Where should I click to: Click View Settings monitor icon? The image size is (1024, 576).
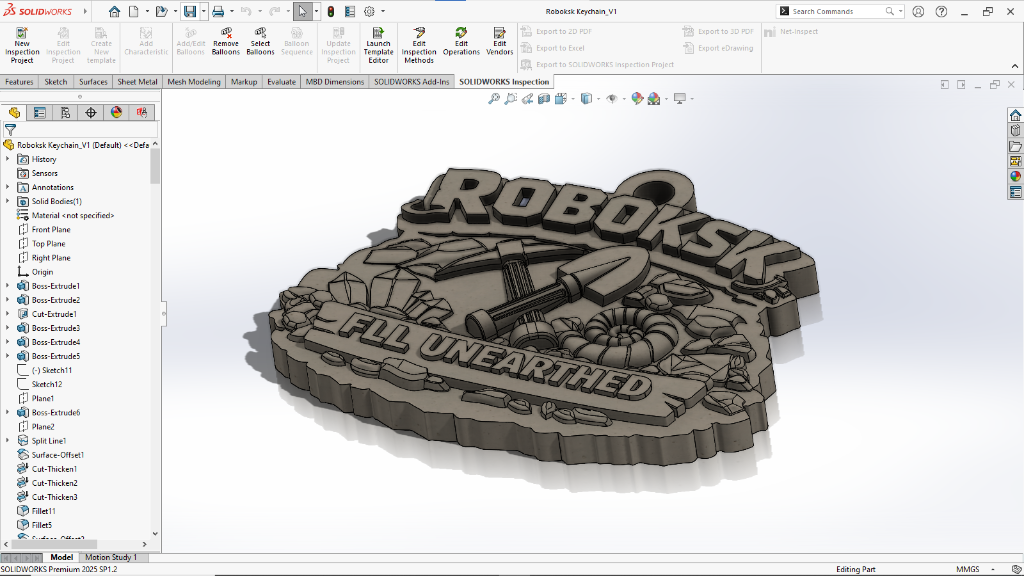[680, 99]
